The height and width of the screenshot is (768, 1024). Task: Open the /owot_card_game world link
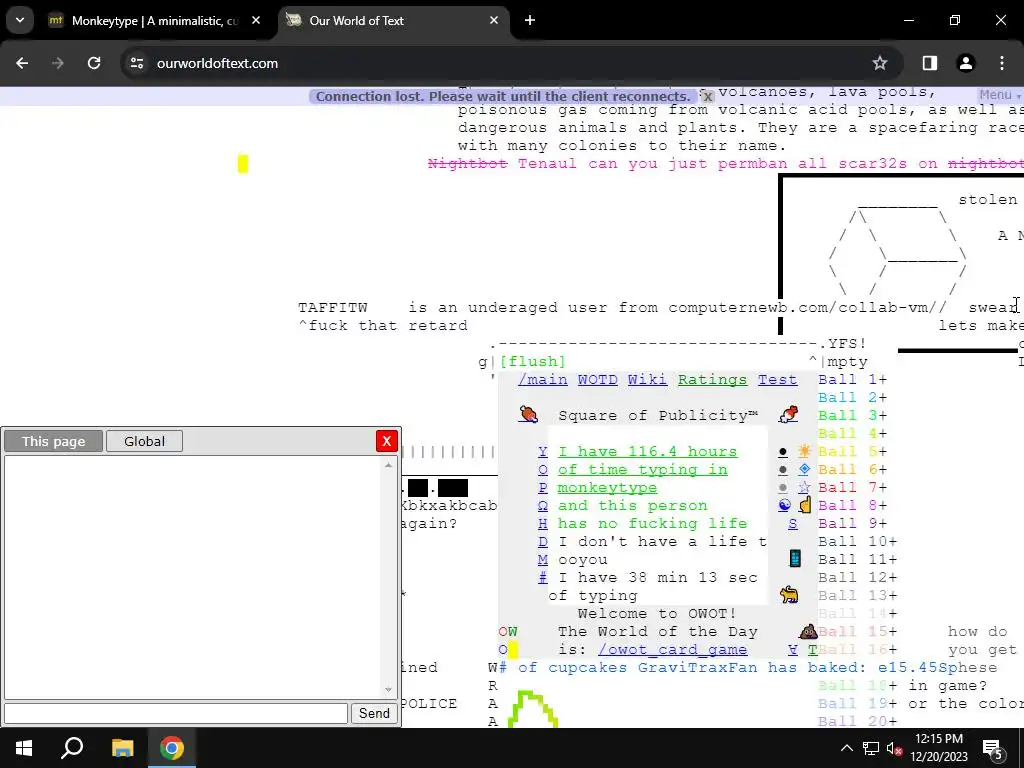[673, 650]
